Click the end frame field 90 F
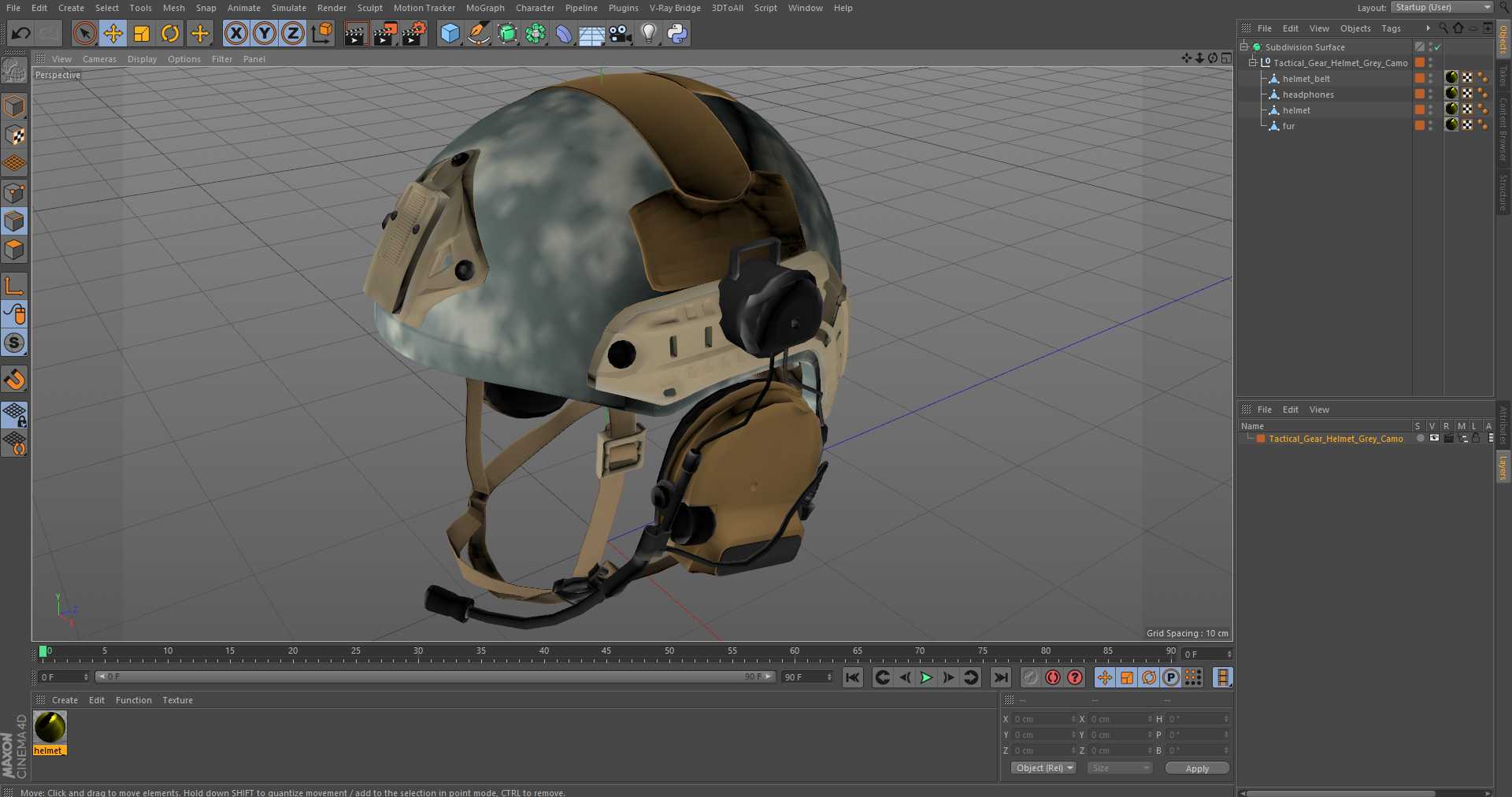The height and width of the screenshot is (797, 1512). click(x=807, y=677)
